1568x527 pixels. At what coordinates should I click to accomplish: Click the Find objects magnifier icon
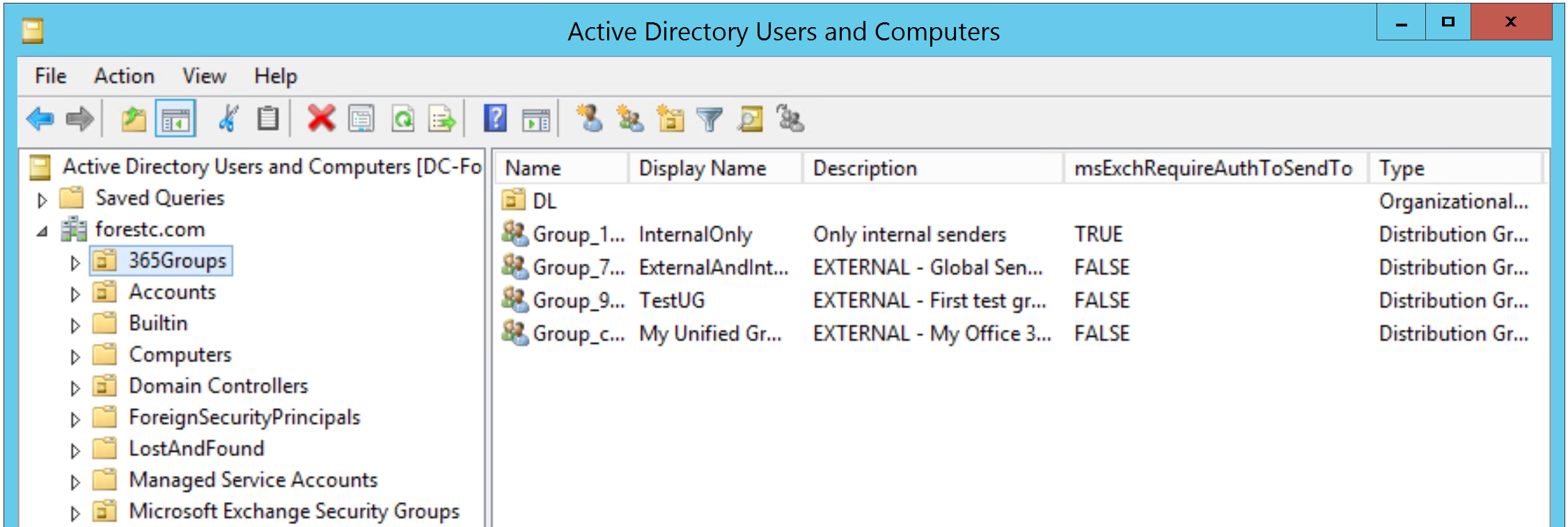tap(750, 119)
